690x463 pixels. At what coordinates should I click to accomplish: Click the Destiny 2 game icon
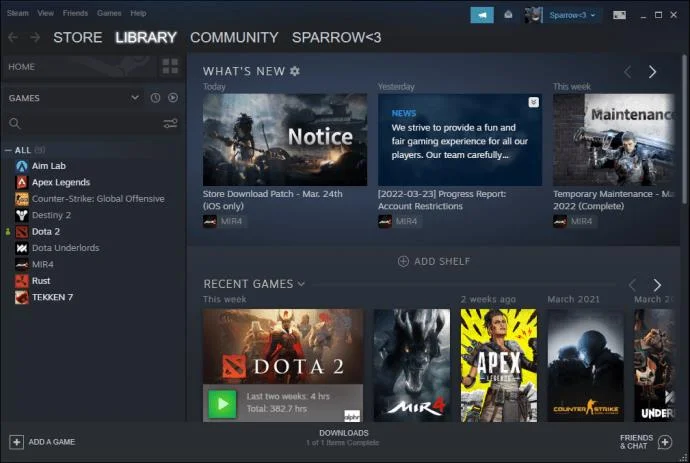[x=22, y=215]
